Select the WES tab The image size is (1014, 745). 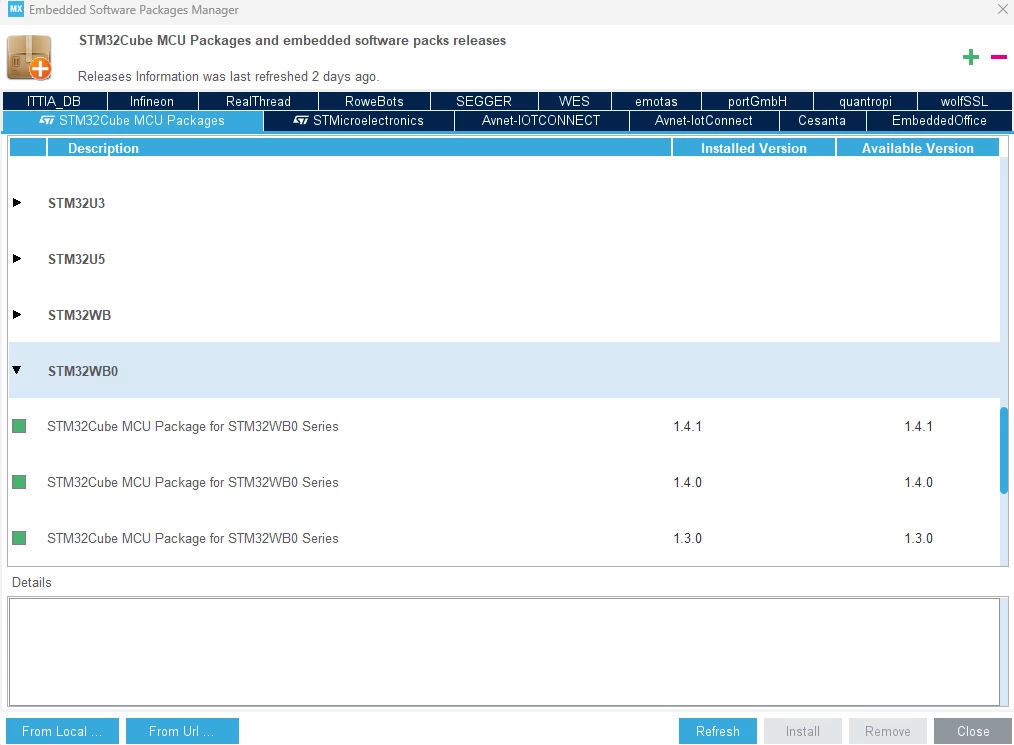click(574, 102)
